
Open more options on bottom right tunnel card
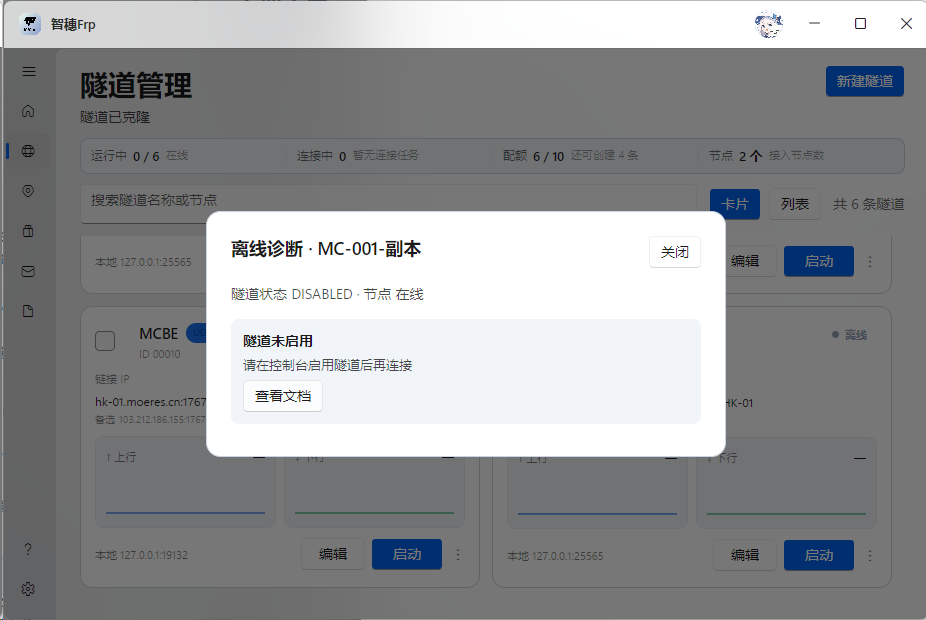[x=870, y=556]
